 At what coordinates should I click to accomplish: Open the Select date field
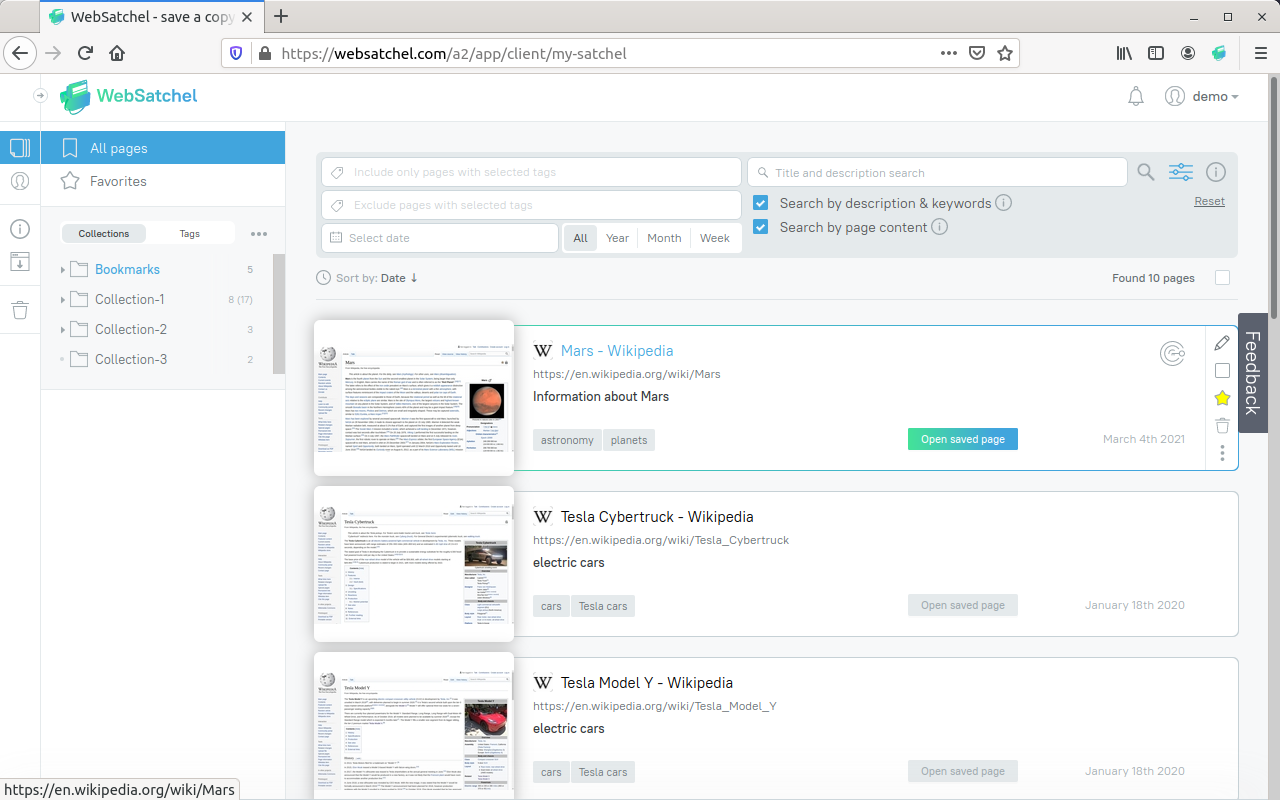pos(440,238)
